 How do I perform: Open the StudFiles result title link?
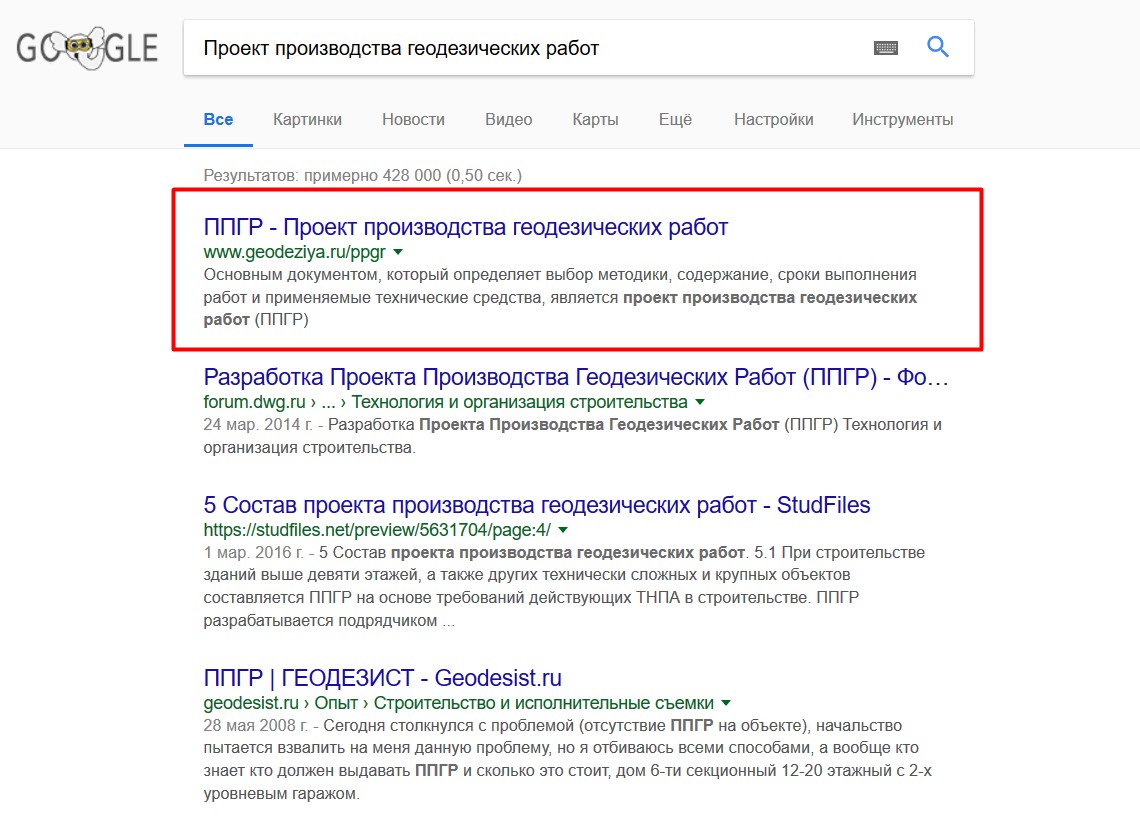537,505
